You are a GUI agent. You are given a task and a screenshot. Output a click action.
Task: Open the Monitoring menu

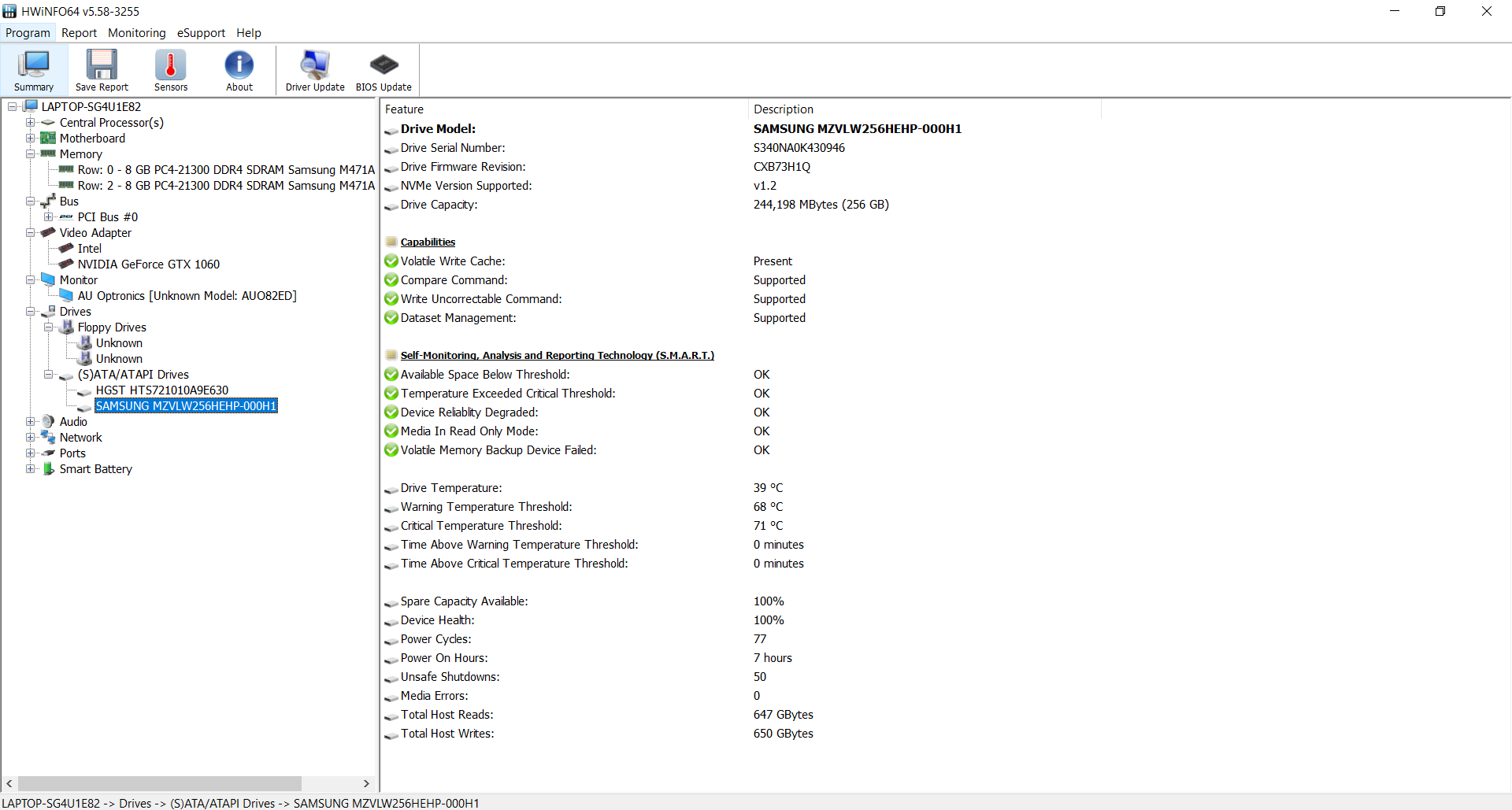click(137, 33)
